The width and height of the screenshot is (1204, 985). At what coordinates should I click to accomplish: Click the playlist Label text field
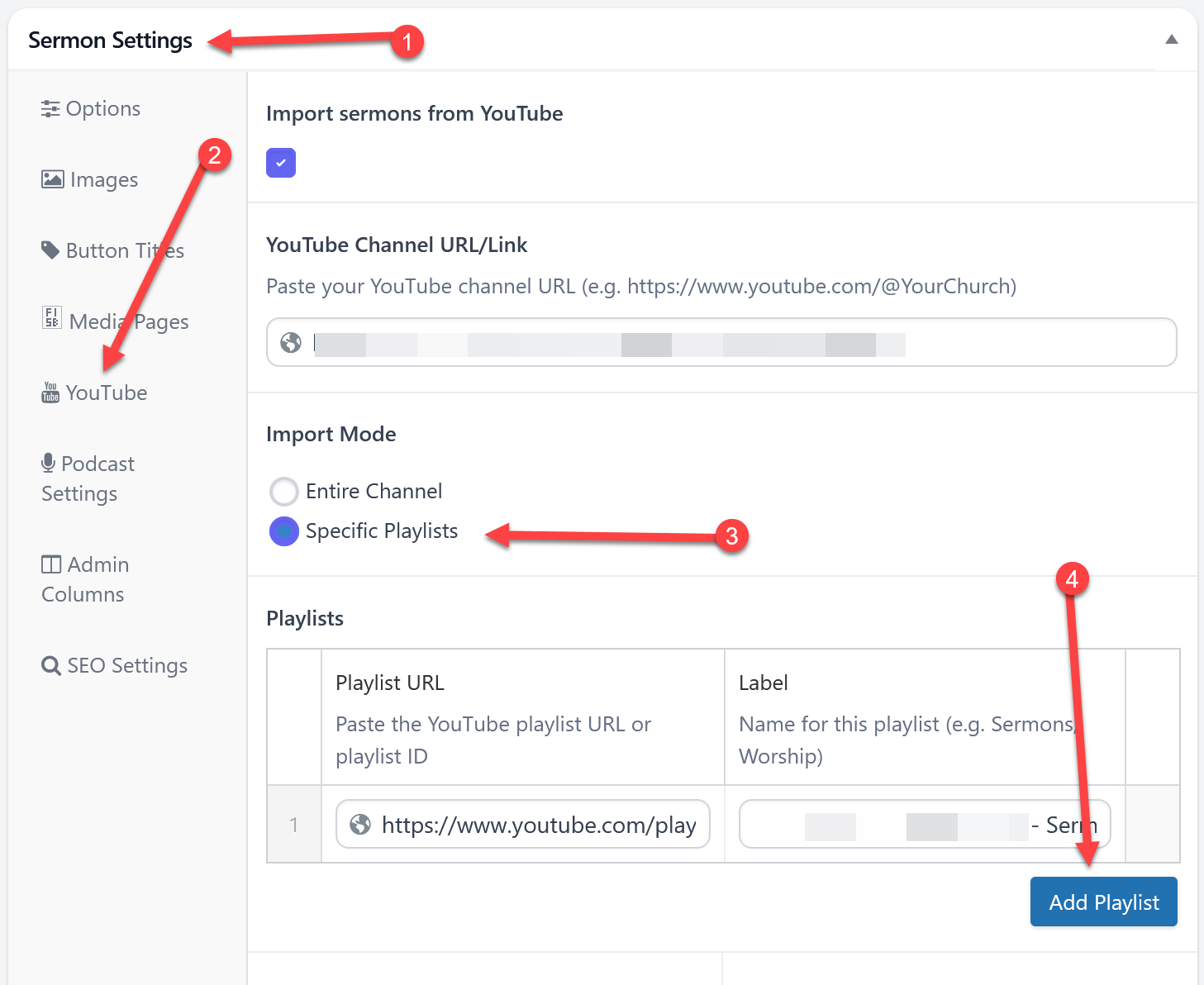click(x=924, y=825)
